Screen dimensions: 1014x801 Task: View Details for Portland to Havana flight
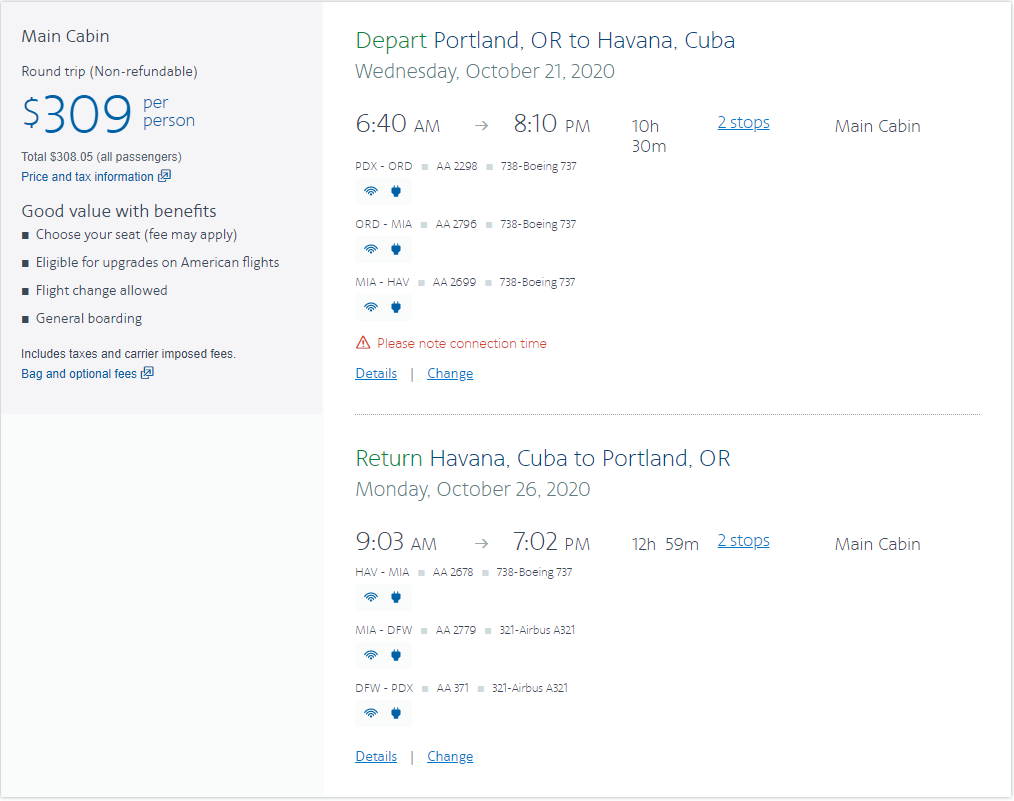pos(376,373)
